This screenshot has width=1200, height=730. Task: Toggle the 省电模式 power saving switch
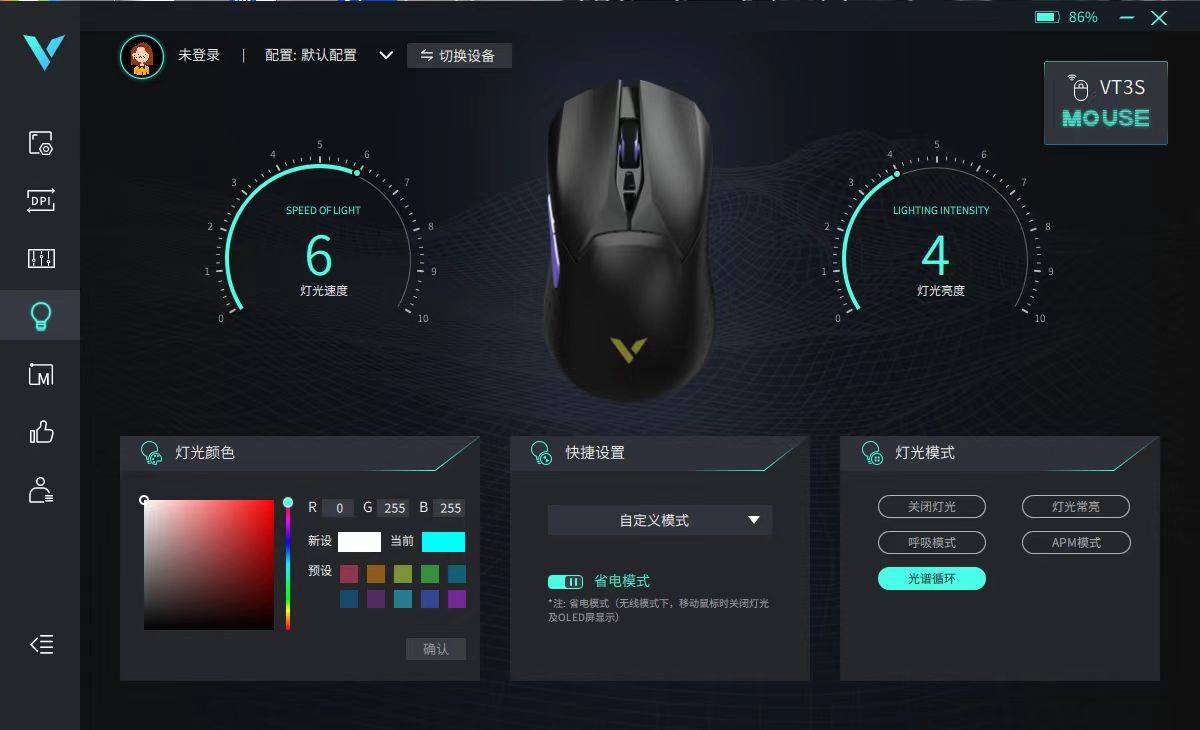[x=566, y=581]
